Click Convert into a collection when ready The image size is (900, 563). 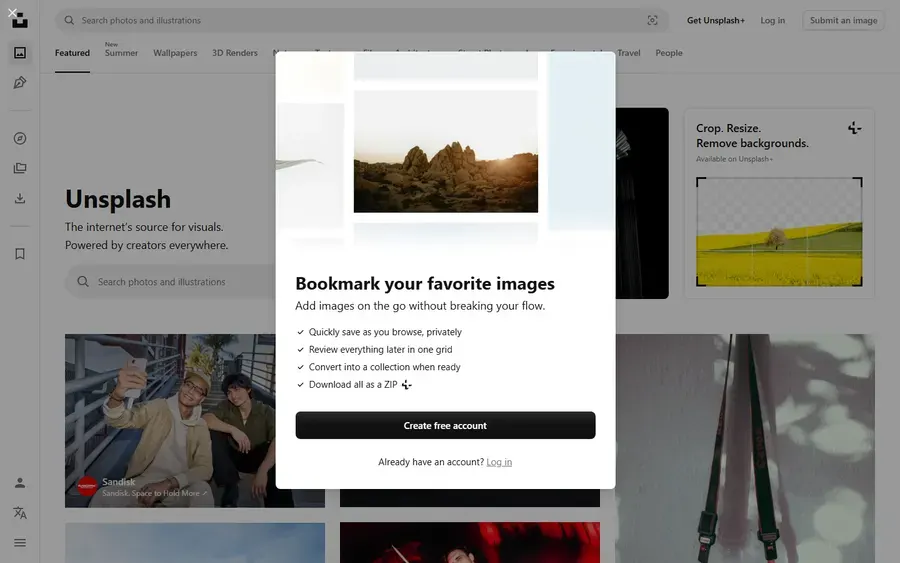click(x=385, y=367)
